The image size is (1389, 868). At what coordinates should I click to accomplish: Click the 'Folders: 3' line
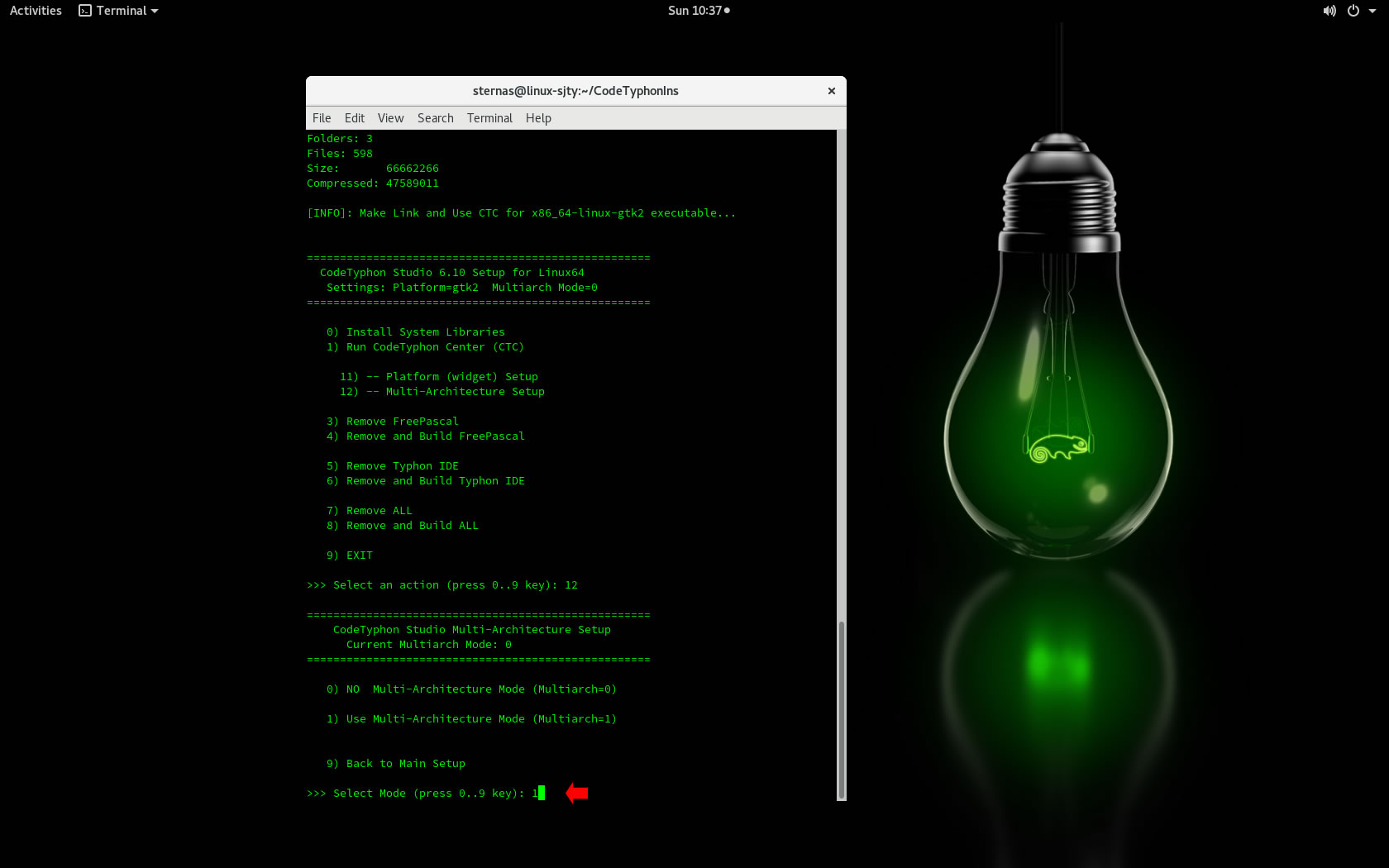(340, 139)
